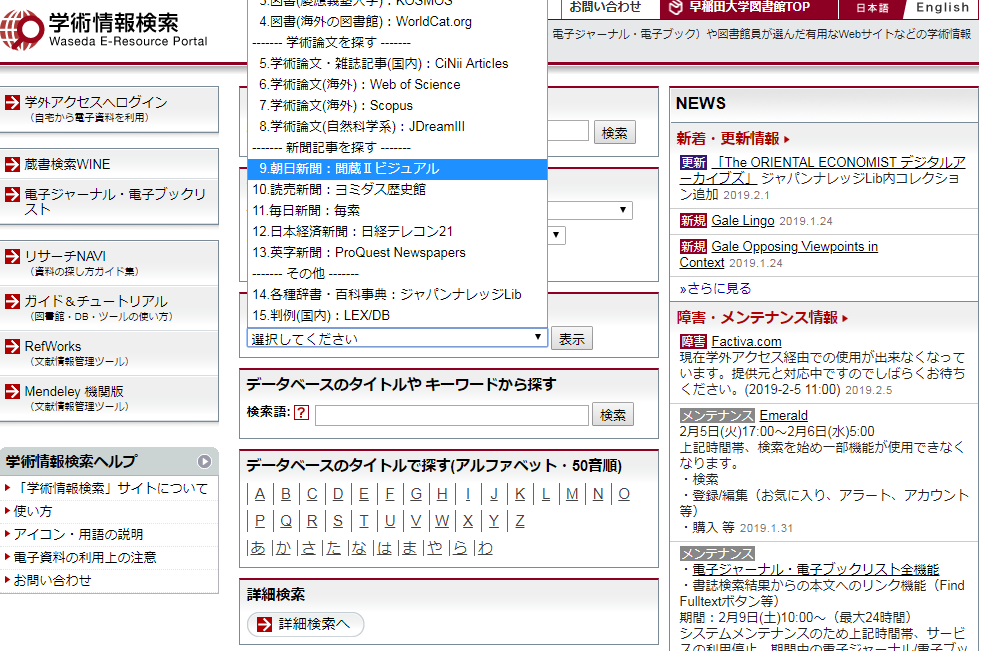Open the Factiva.com link
This screenshot has width=983, height=651.
point(747,341)
